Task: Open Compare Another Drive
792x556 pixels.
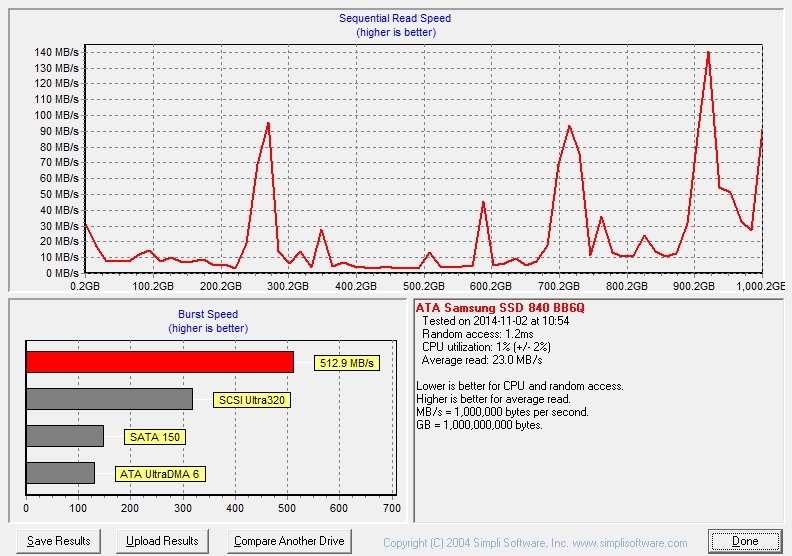Action: coord(289,541)
